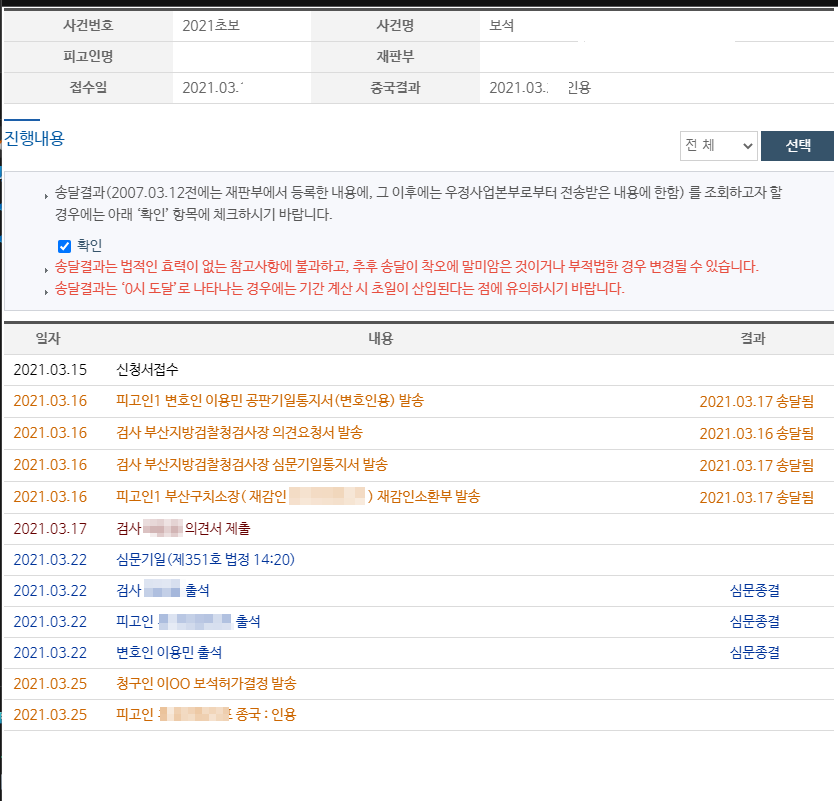Open the 의견요청서 발송 entry
This screenshot has height=801, width=838.
coord(239,433)
